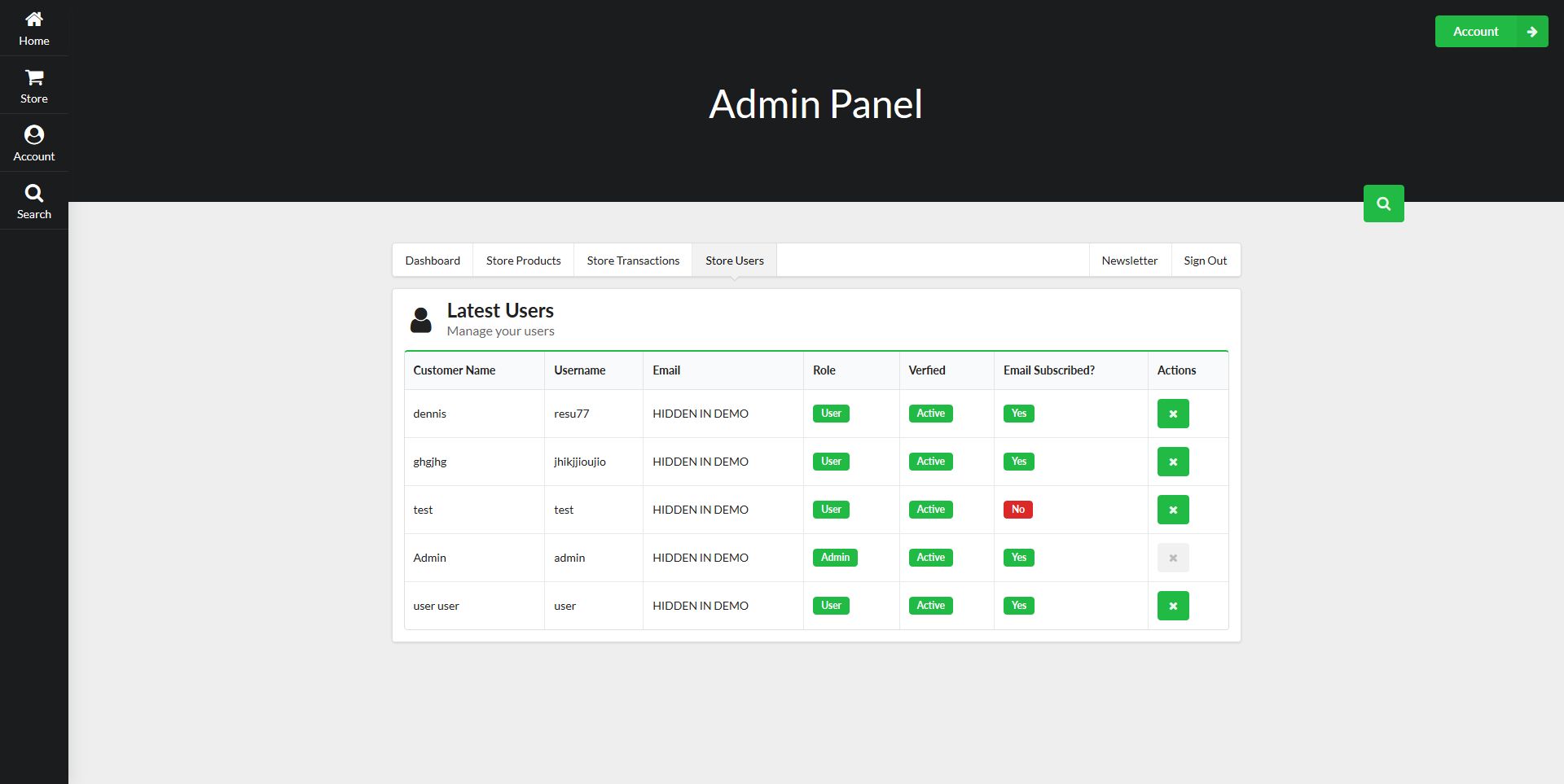Click the User role badge for jhikjjioujio
The height and width of the screenshot is (784, 1564).
(x=831, y=462)
